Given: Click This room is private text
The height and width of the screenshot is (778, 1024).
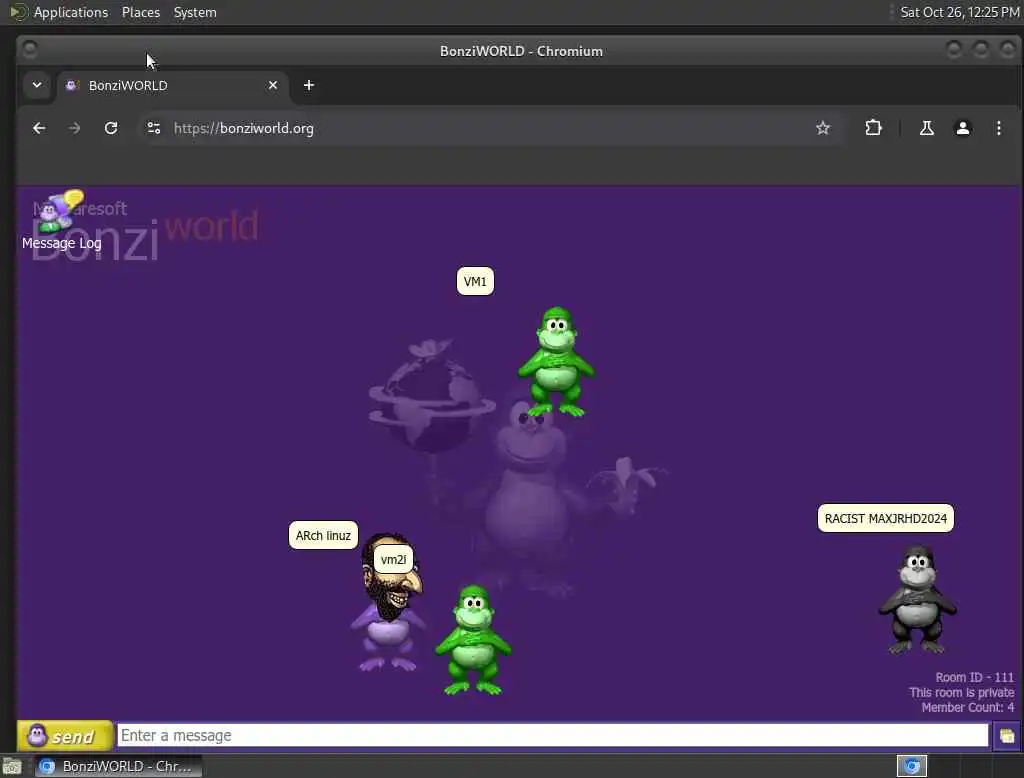Looking at the screenshot, I should pos(961,692).
